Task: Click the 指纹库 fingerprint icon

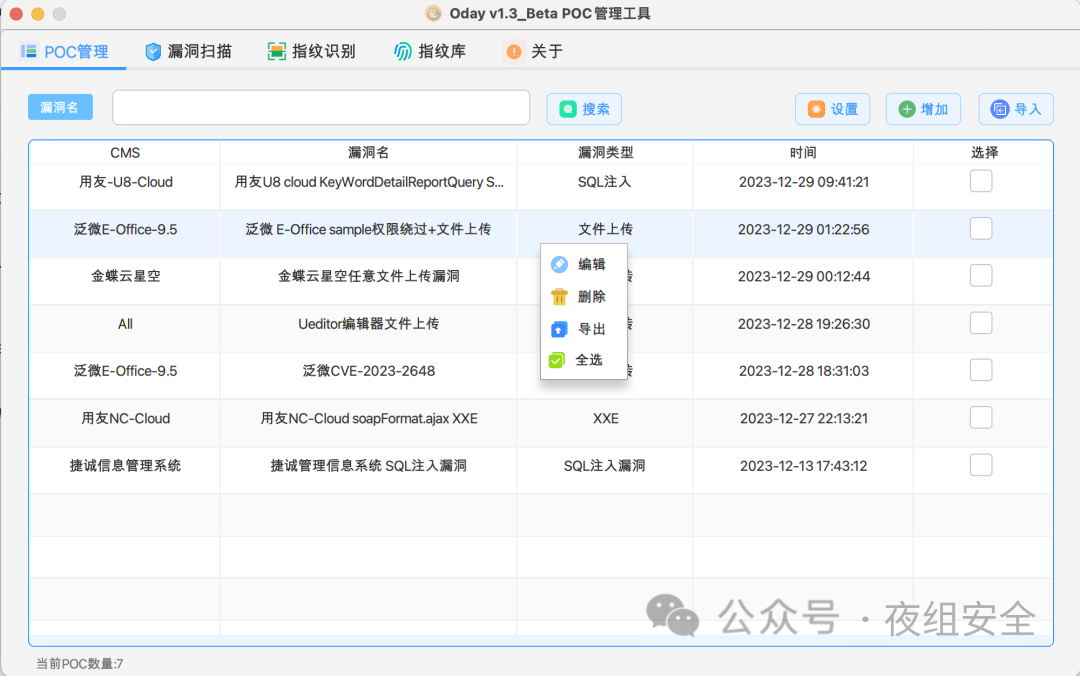Action: (x=402, y=52)
